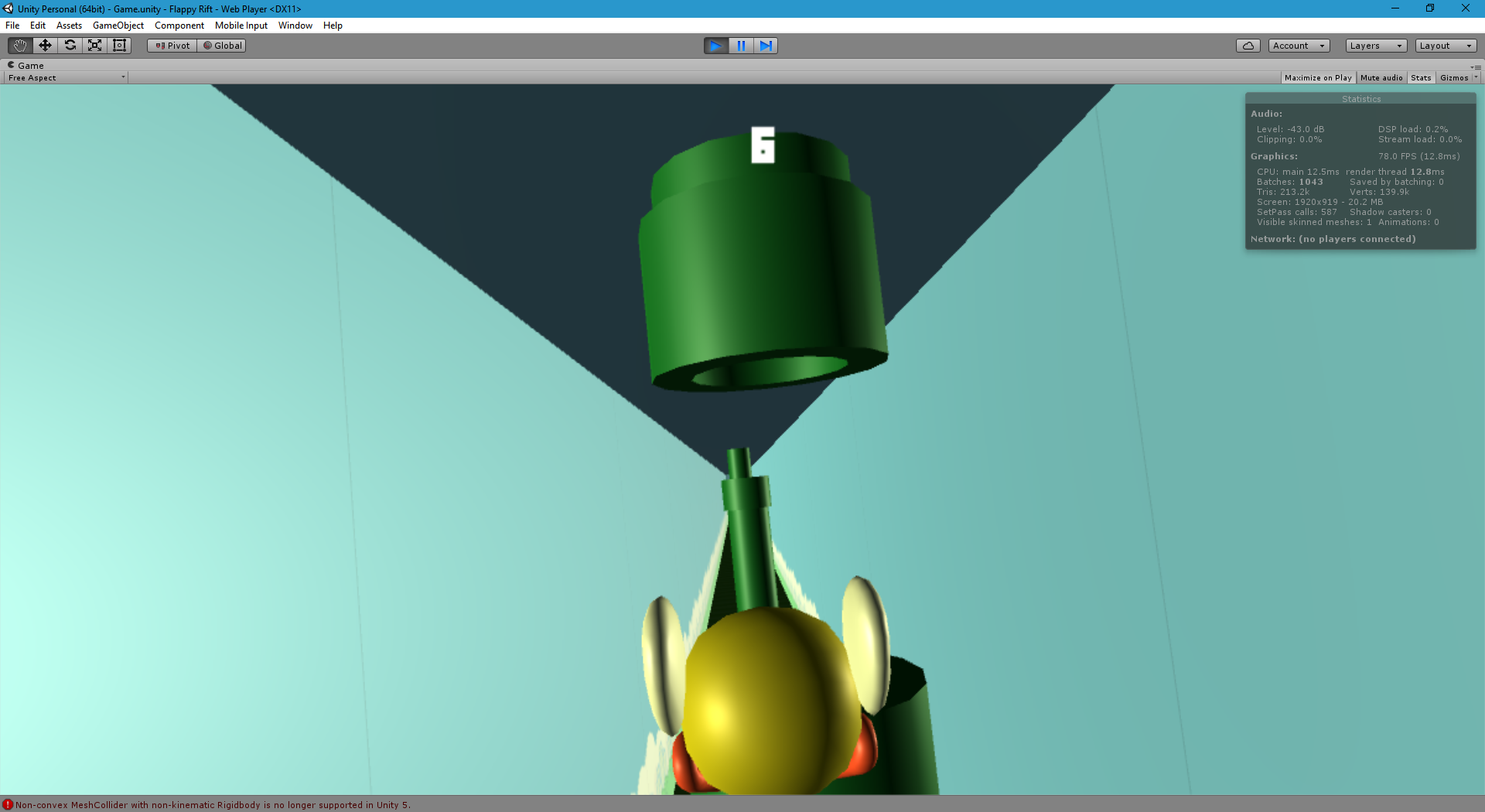
Task: Click the 'Level: -43.0 dB' audio readout
Action: coord(1291,129)
